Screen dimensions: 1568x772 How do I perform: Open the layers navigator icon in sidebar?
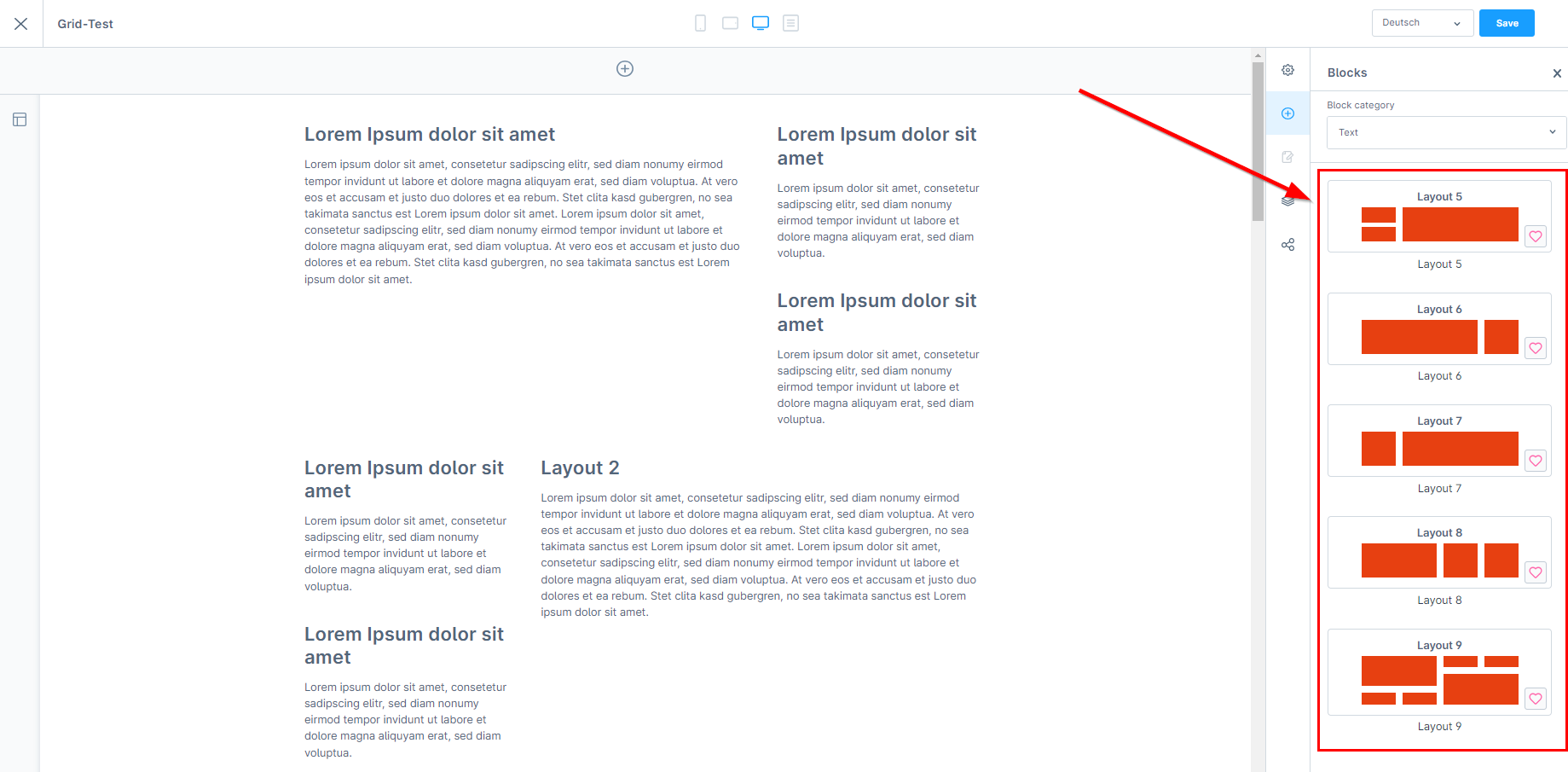1287,200
